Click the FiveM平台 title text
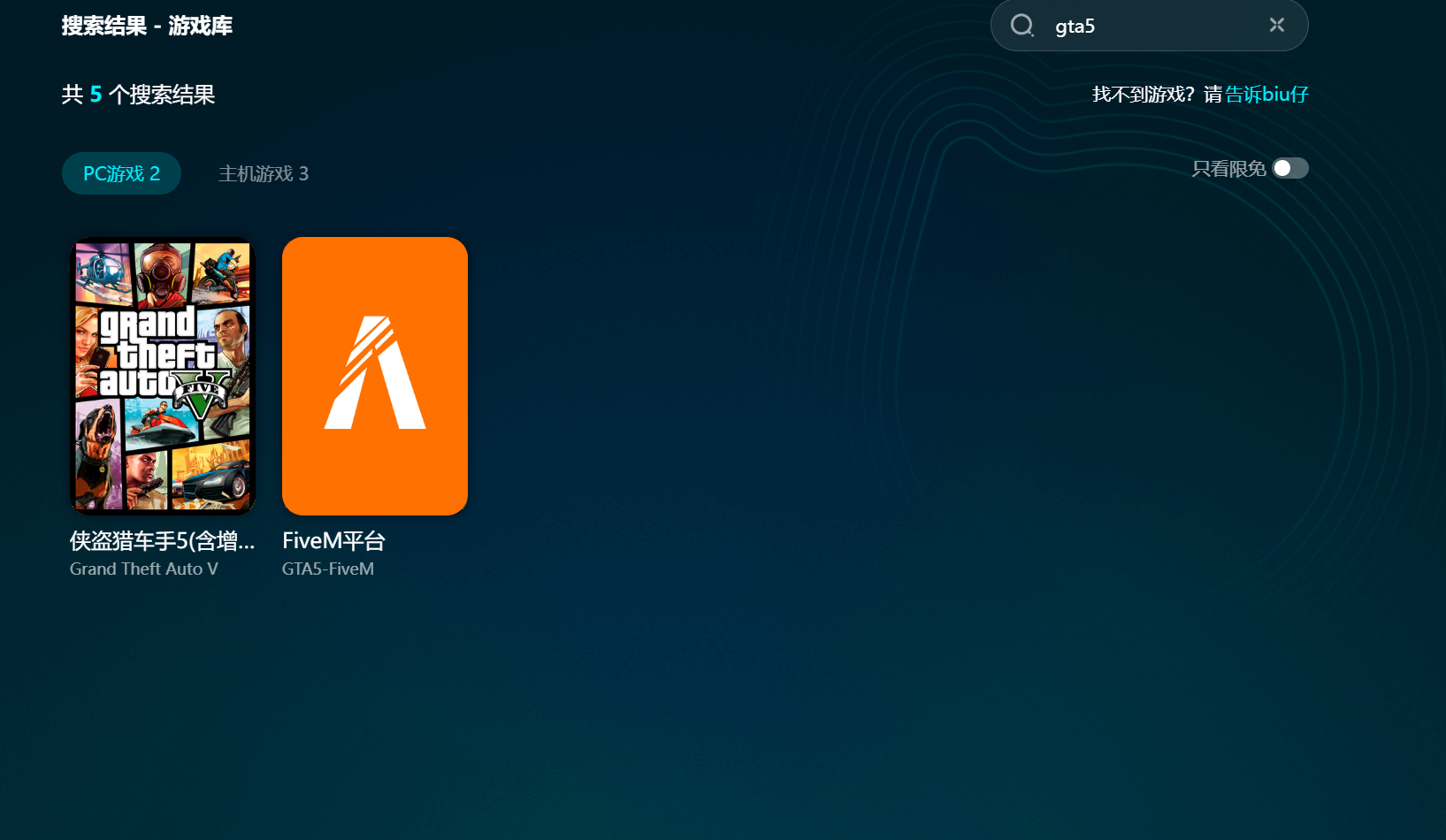 [333, 541]
